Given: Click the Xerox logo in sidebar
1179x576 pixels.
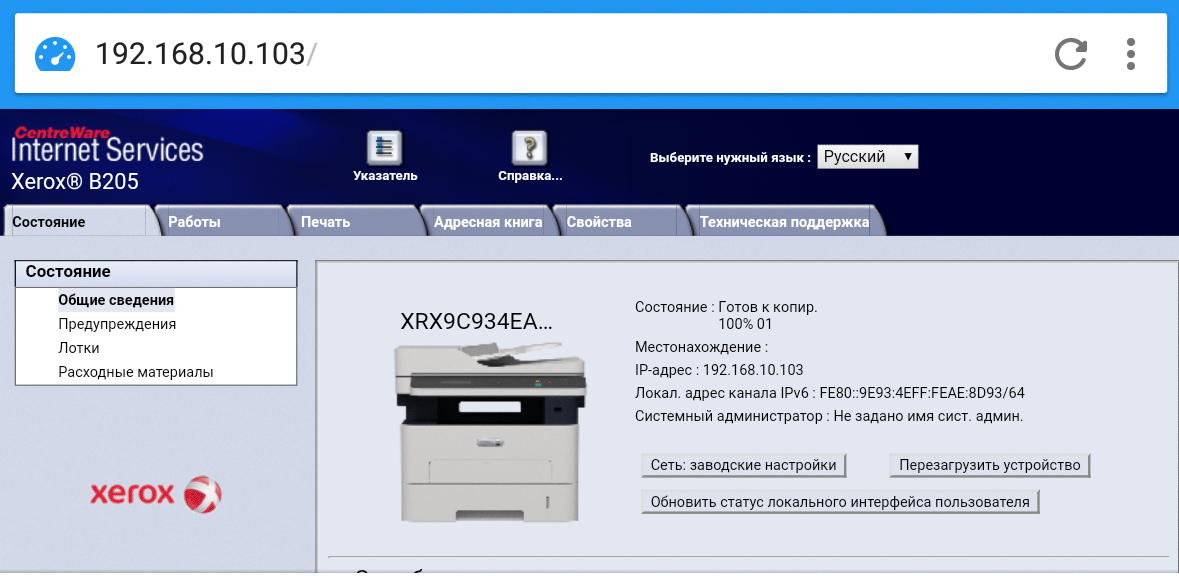Looking at the screenshot, I should (156, 494).
